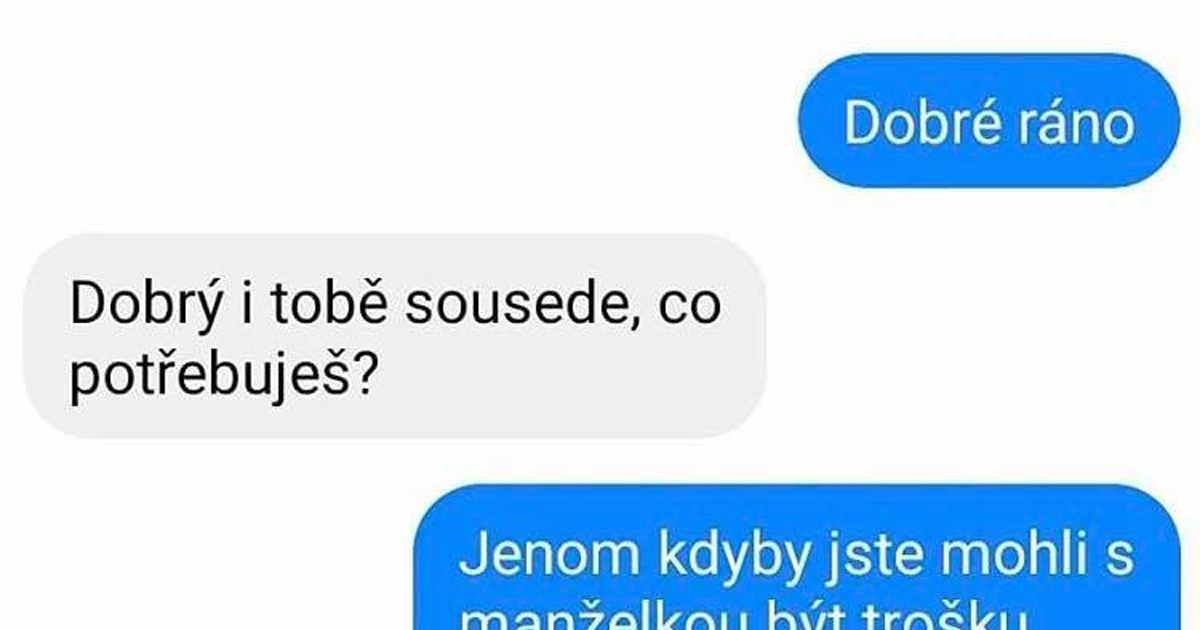Tap the grey "Dobrý i tobě sousede" message
Viewport: 1200px width, 630px height.
(x=394, y=337)
